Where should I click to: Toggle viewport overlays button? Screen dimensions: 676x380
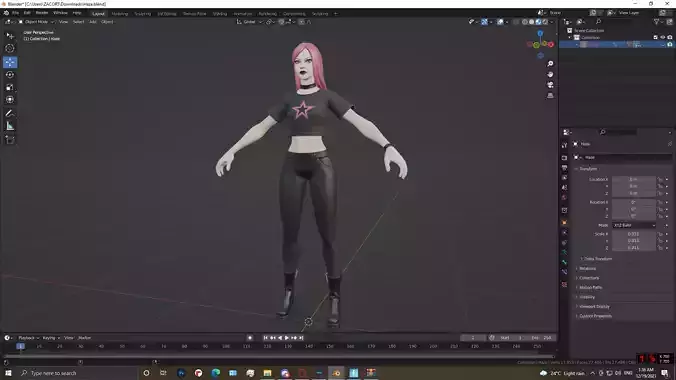tap(500, 22)
